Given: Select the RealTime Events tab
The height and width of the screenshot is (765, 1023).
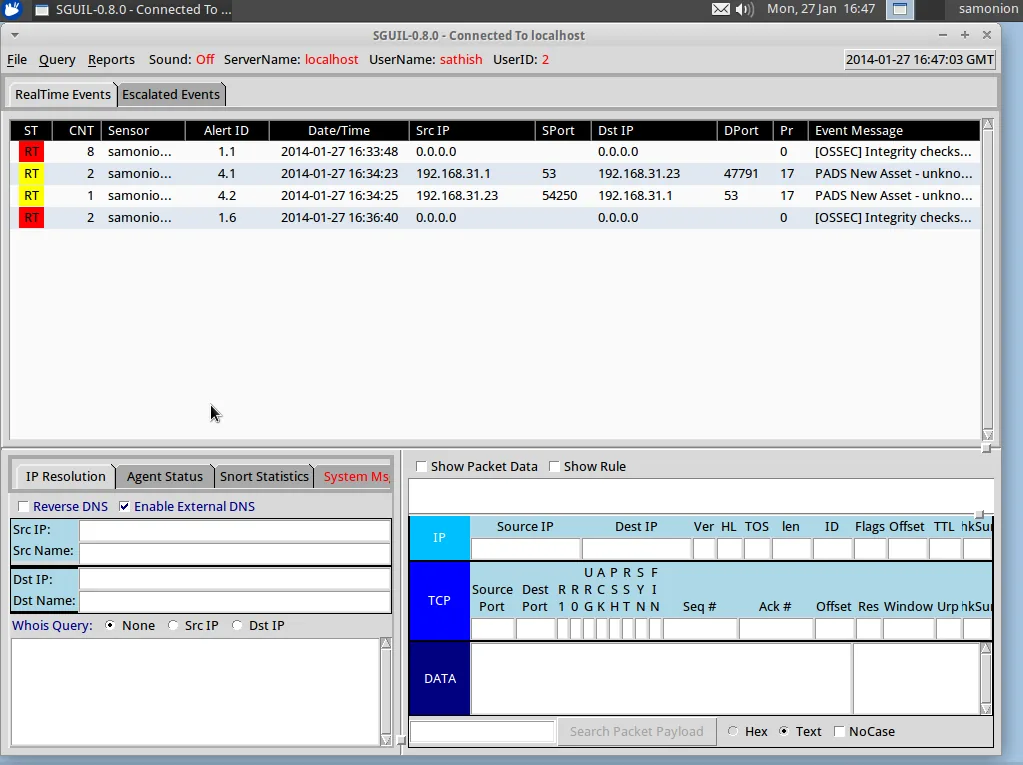Looking at the screenshot, I should 63,95.
